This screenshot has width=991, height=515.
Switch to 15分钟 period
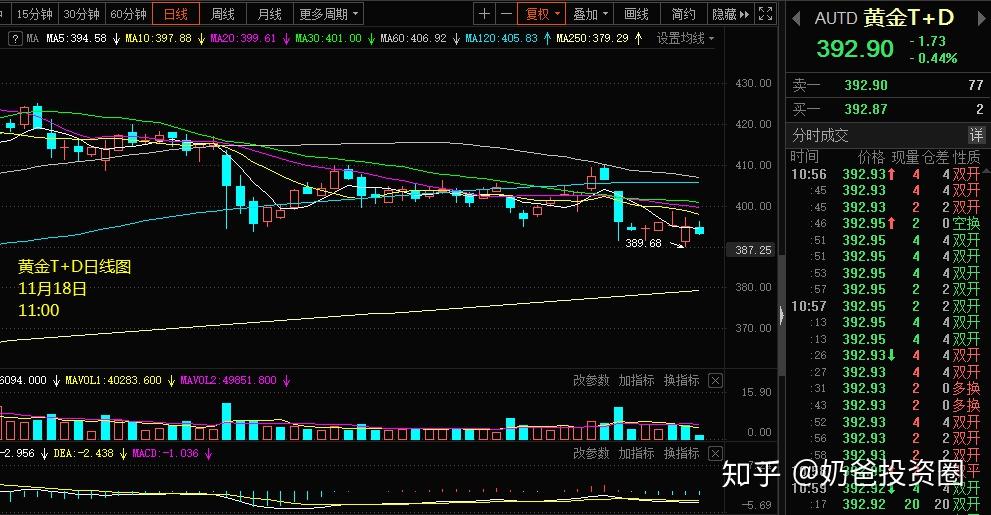pos(34,14)
